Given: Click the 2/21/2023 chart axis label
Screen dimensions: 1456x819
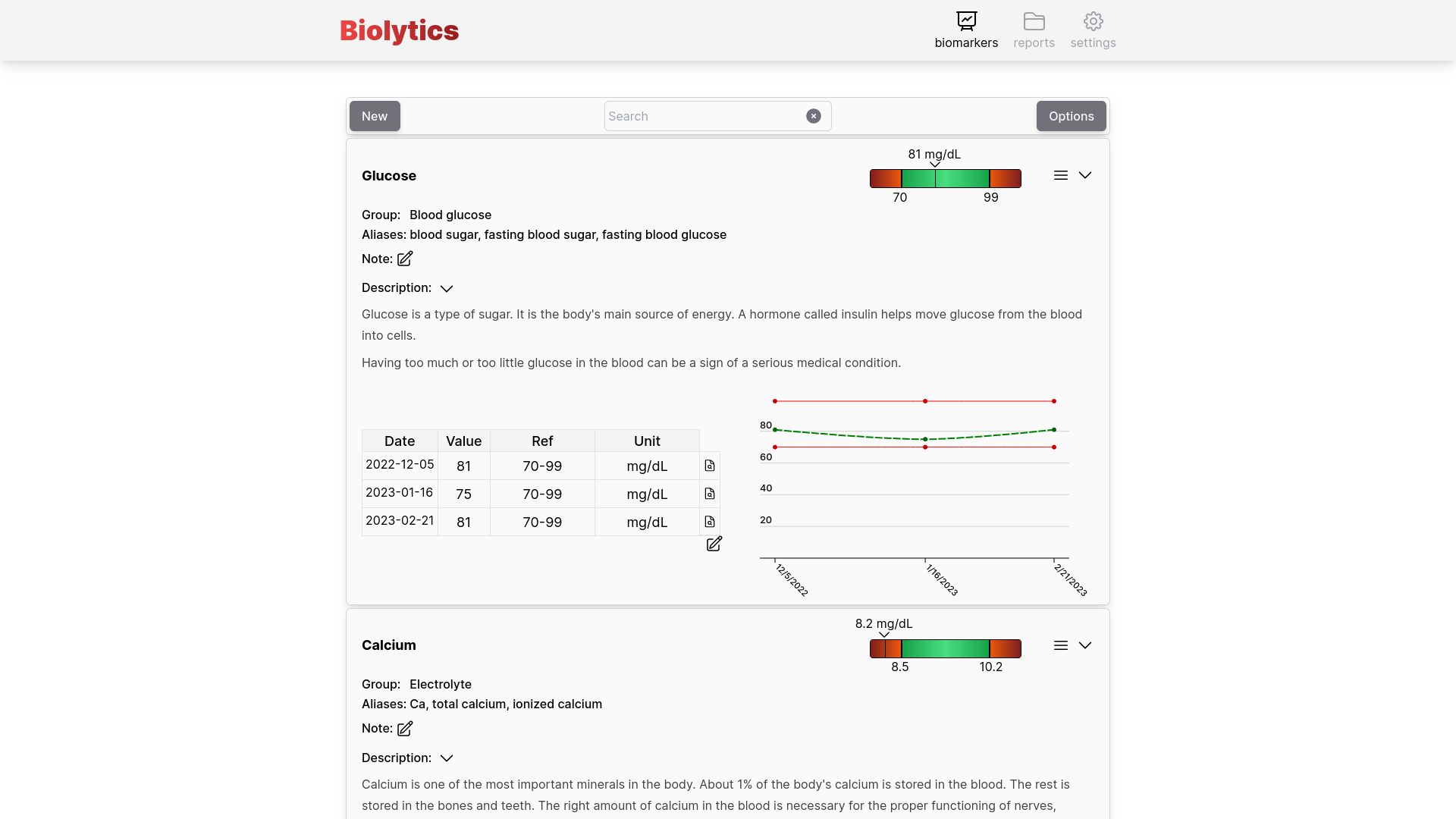Looking at the screenshot, I should [1071, 580].
